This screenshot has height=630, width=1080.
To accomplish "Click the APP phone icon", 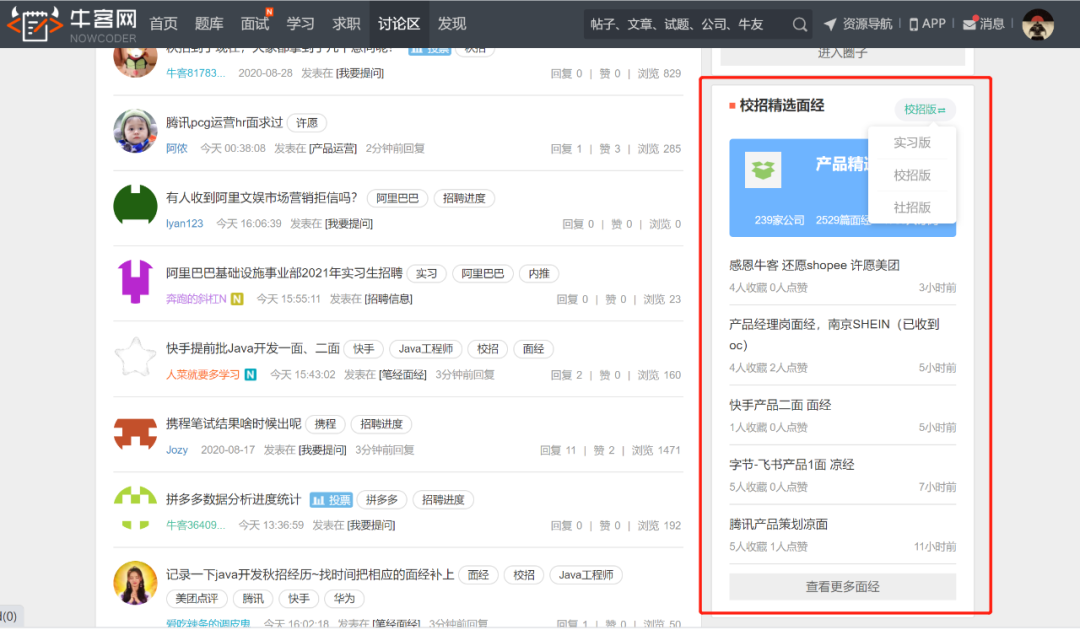I will [x=913, y=24].
